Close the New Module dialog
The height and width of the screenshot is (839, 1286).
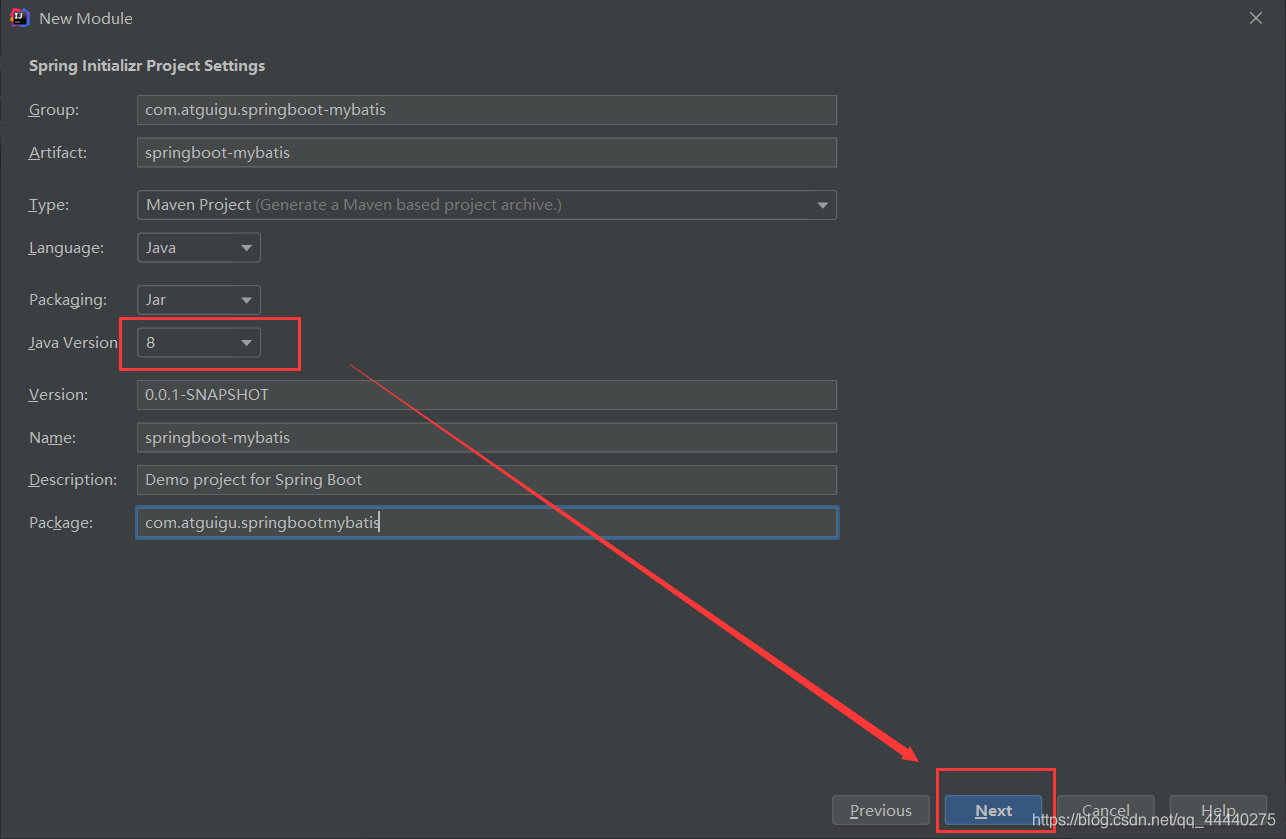1257,18
